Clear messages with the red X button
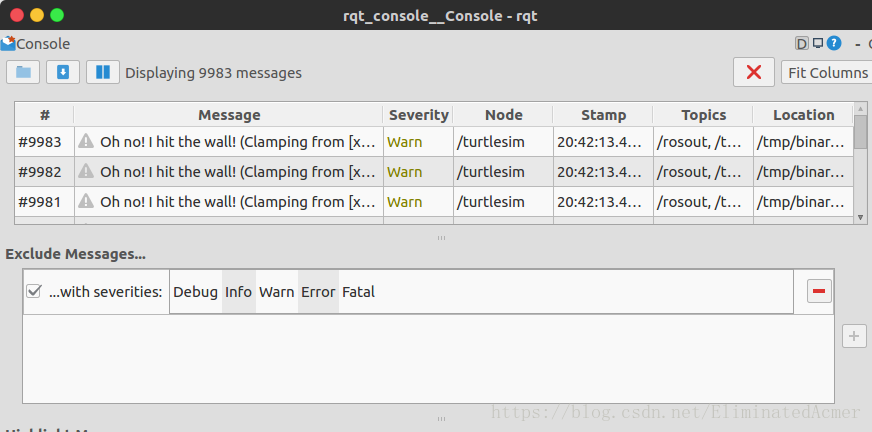 (x=754, y=72)
